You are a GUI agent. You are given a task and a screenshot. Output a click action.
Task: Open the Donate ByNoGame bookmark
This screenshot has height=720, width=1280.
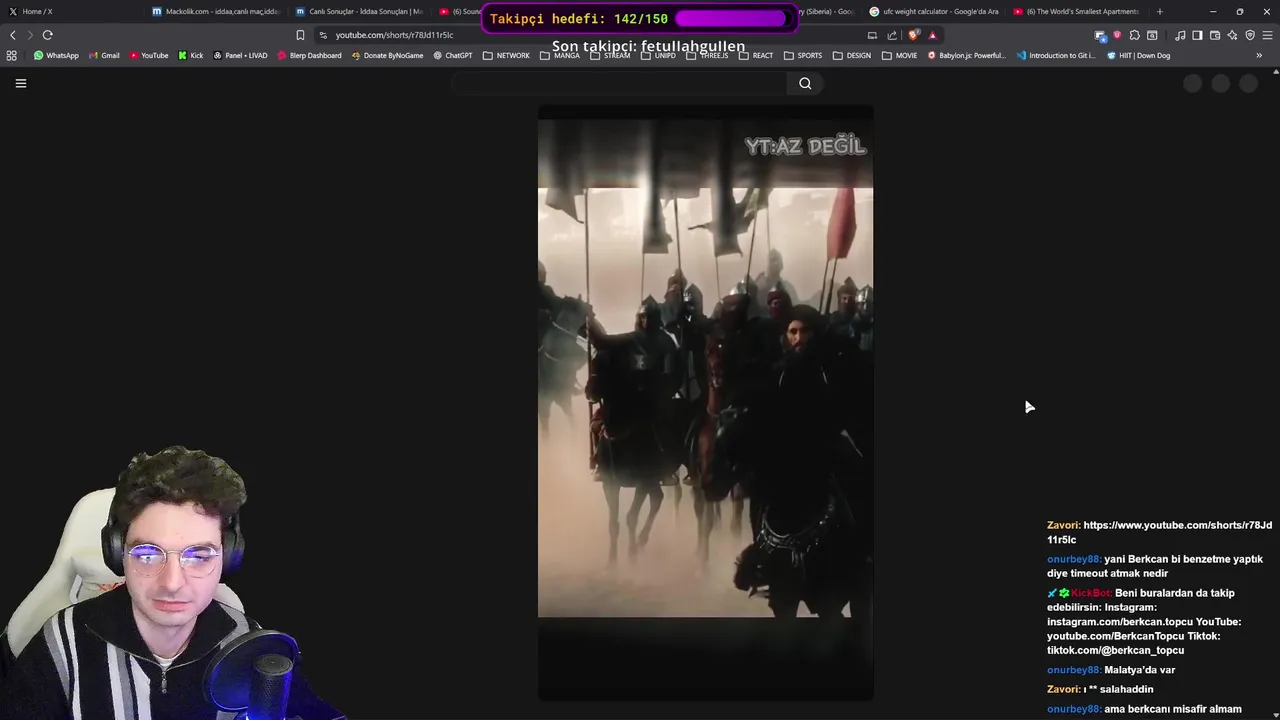coord(387,55)
